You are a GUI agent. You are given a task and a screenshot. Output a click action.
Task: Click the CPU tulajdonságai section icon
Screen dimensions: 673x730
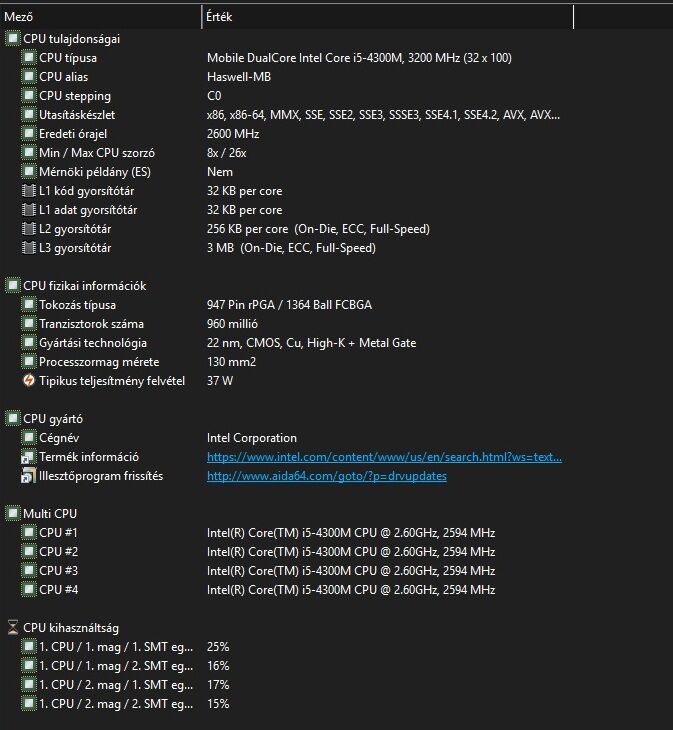(13, 38)
